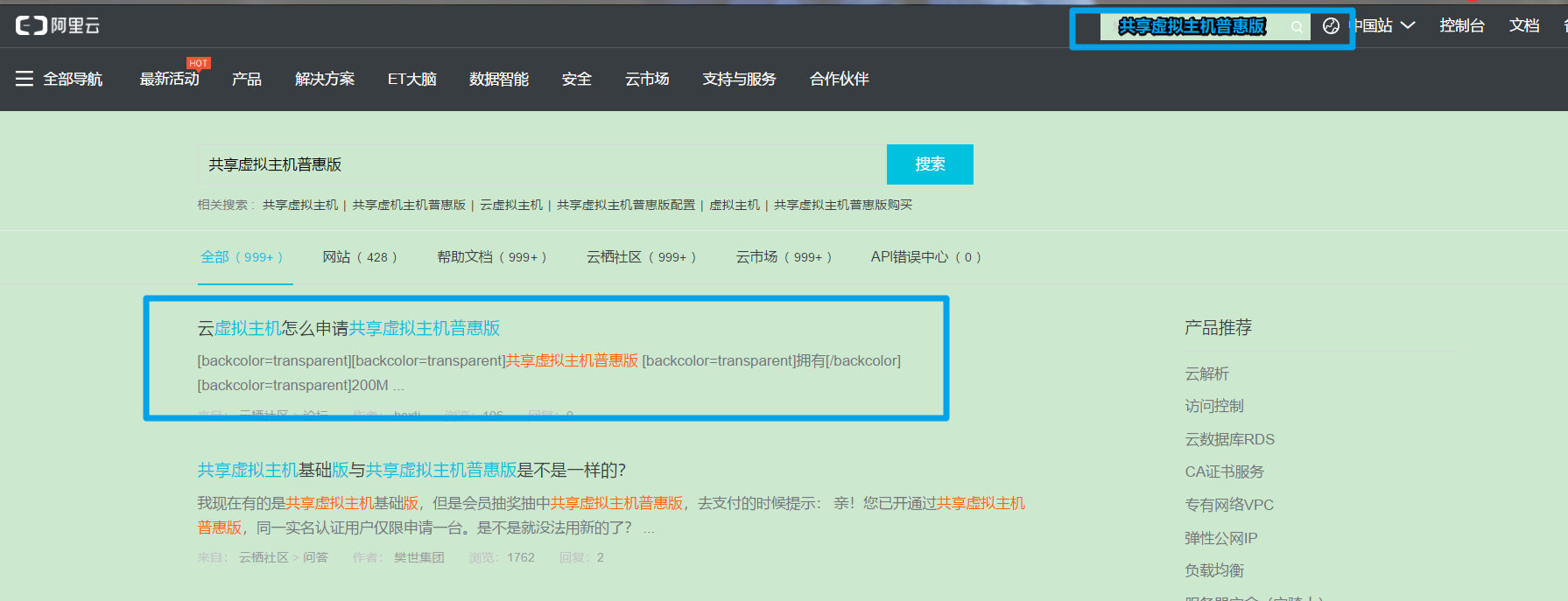Select the API错误中心 (0) tab
The image size is (1568, 601).
pyautogui.click(x=926, y=257)
